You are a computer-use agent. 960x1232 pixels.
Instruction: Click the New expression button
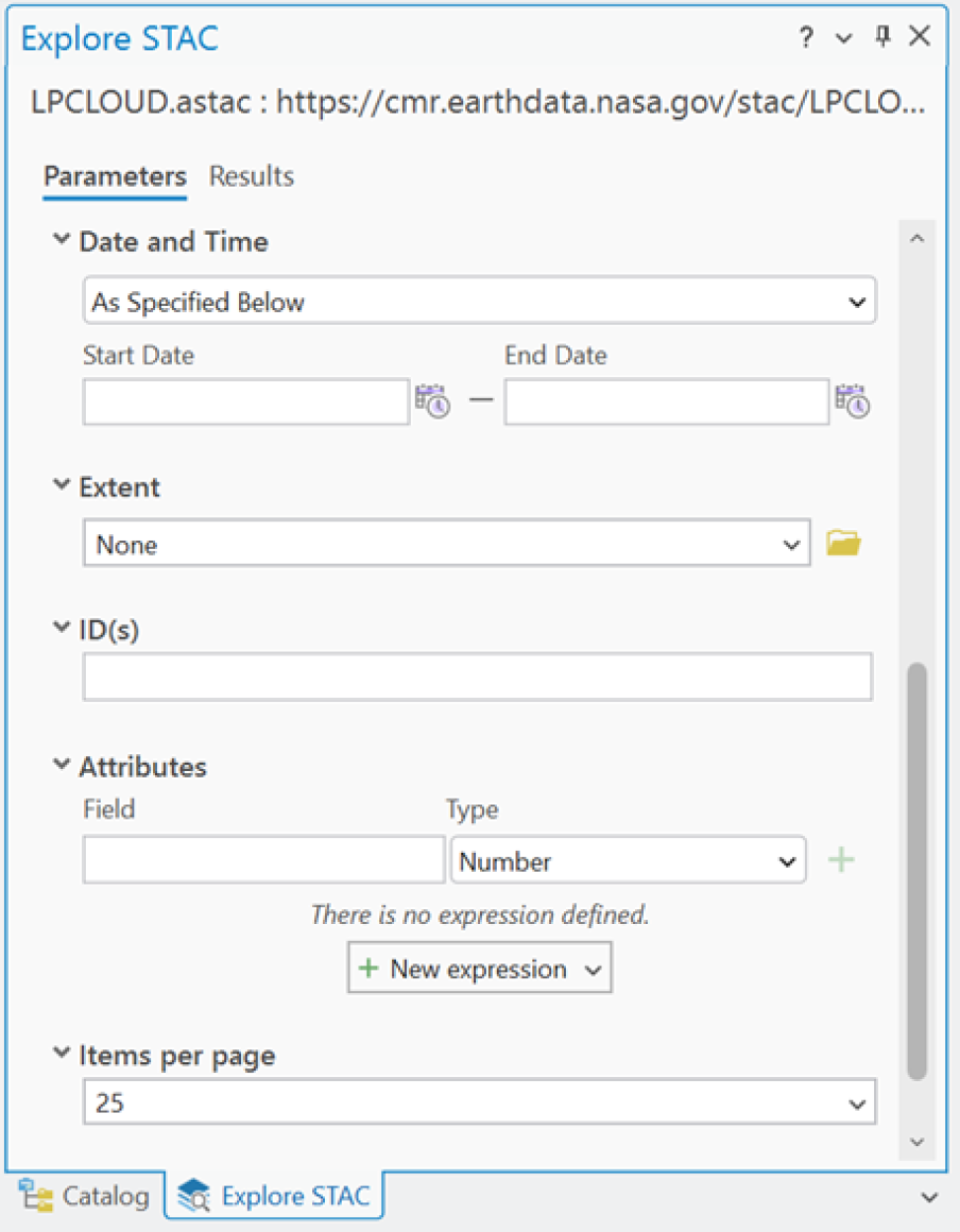[x=480, y=967]
